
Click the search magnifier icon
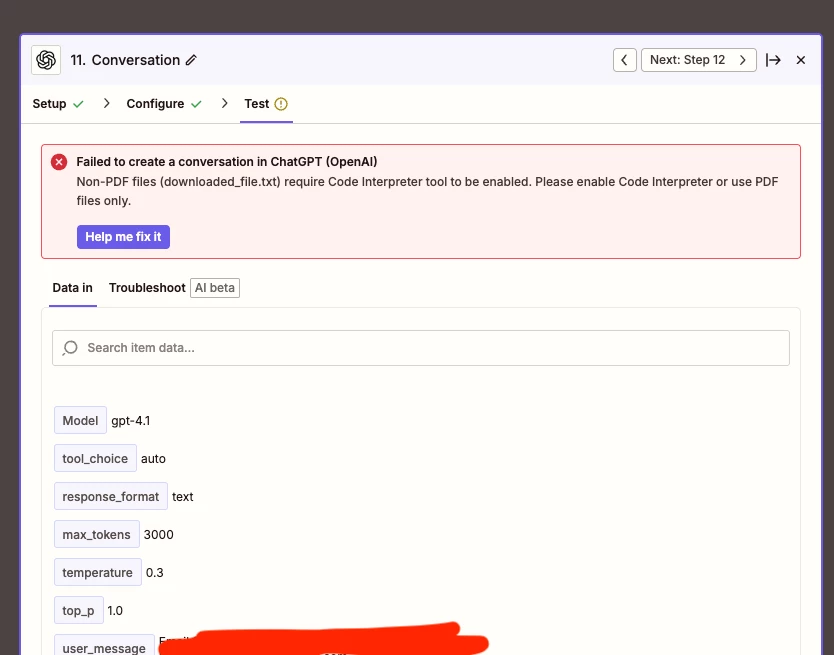(x=70, y=348)
